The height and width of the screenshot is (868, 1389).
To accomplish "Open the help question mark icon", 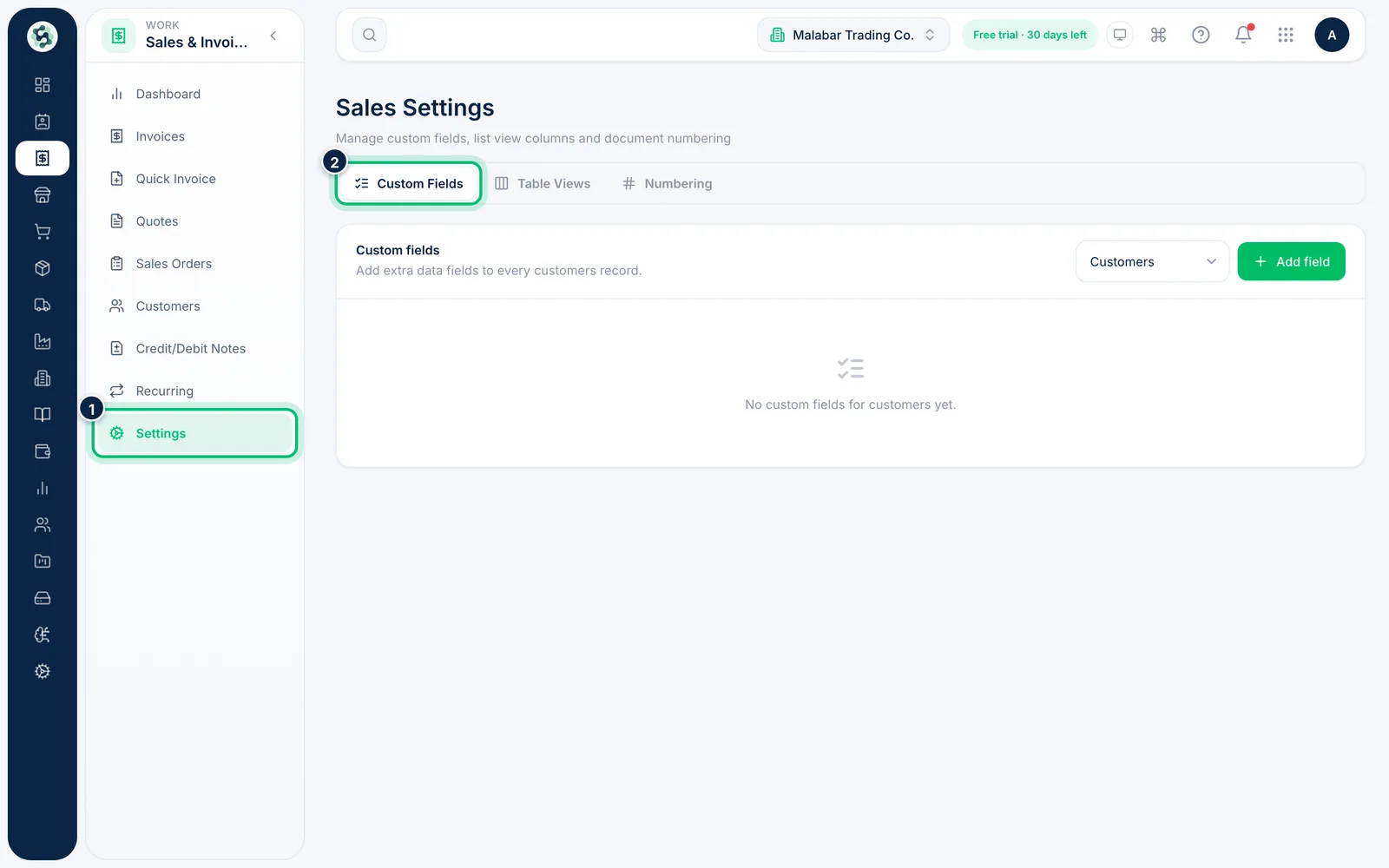I will (x=1201, y=35).
